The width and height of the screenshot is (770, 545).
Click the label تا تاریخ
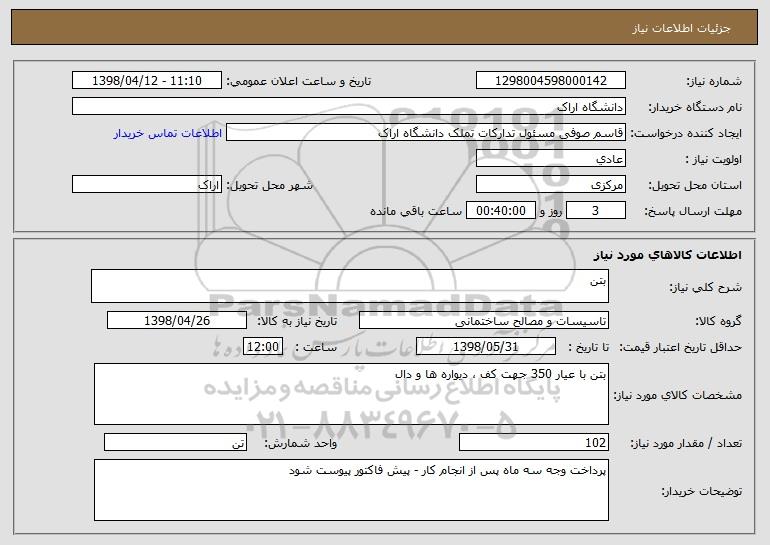point(588,348)
